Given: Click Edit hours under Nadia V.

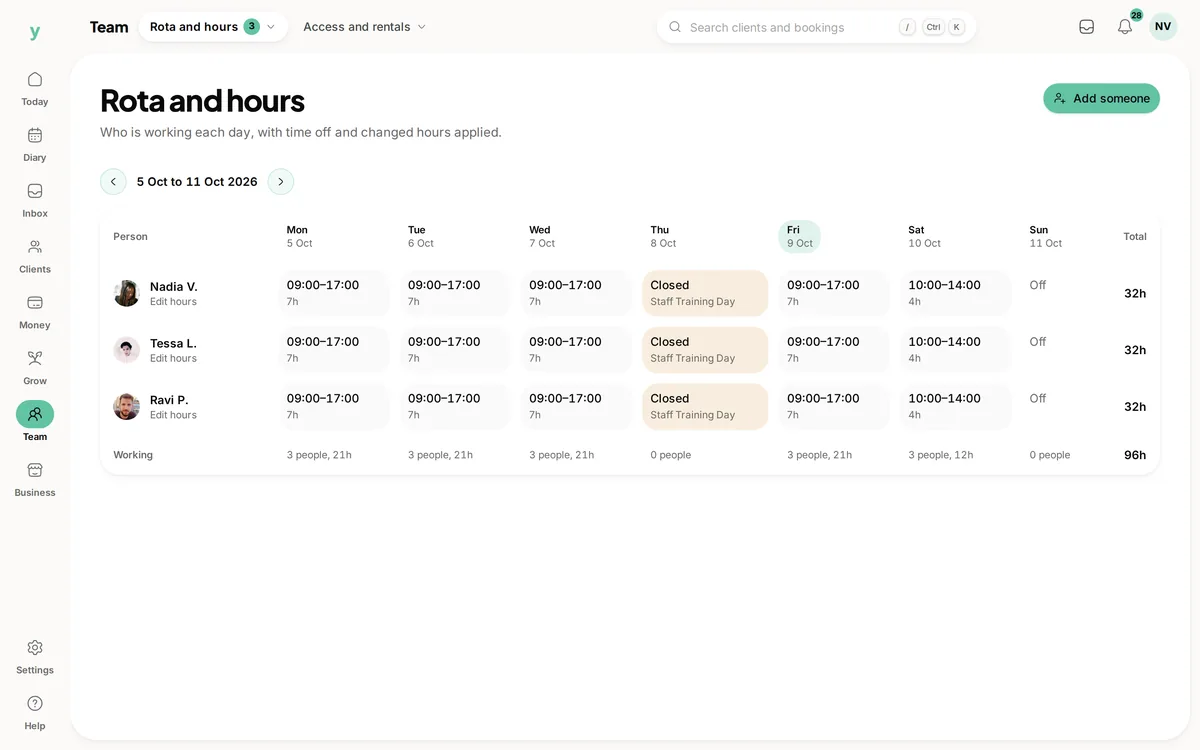Looking at the screenshot, I should coord(173,302).
